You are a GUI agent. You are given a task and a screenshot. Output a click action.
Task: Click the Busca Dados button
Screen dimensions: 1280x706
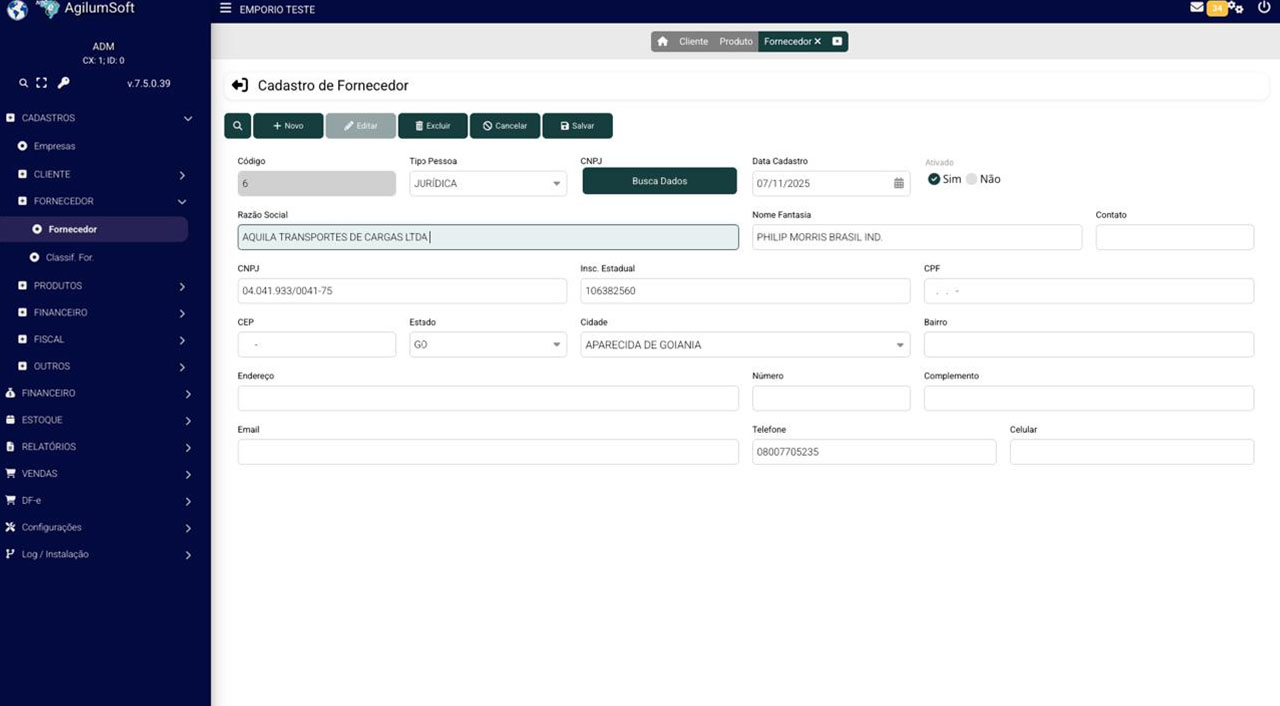click(x=659, y=181)
